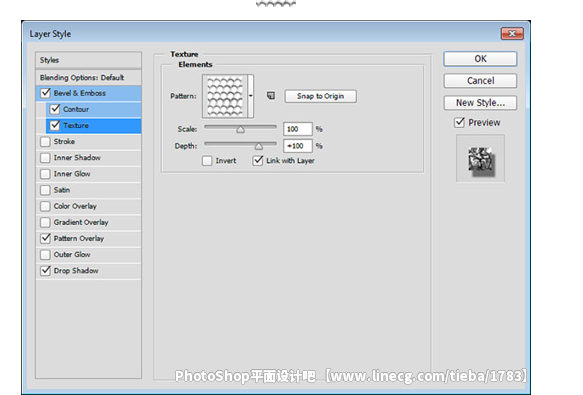
Task: Click the Color Overlay label
Action: [x=75, y=206]
